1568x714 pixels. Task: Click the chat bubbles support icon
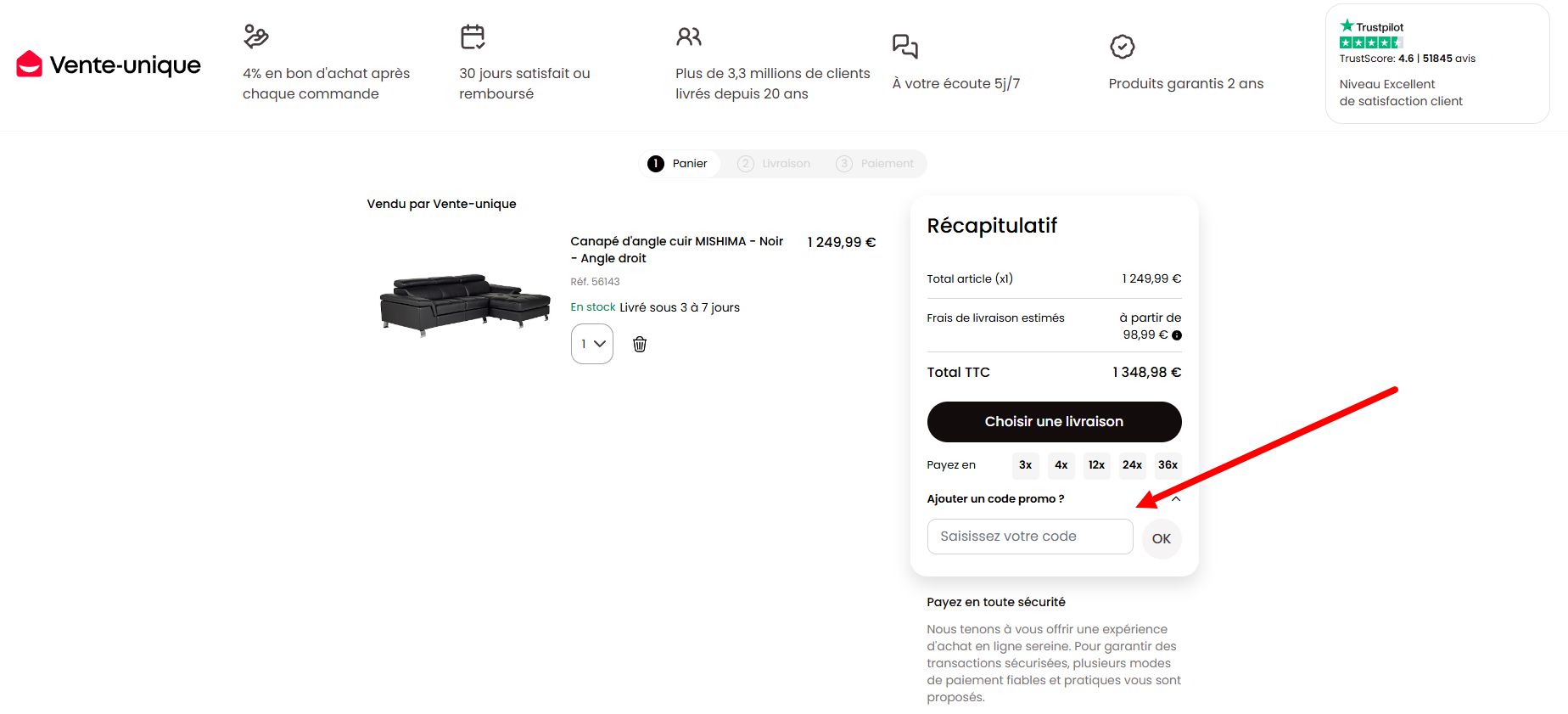coord(905,46)
